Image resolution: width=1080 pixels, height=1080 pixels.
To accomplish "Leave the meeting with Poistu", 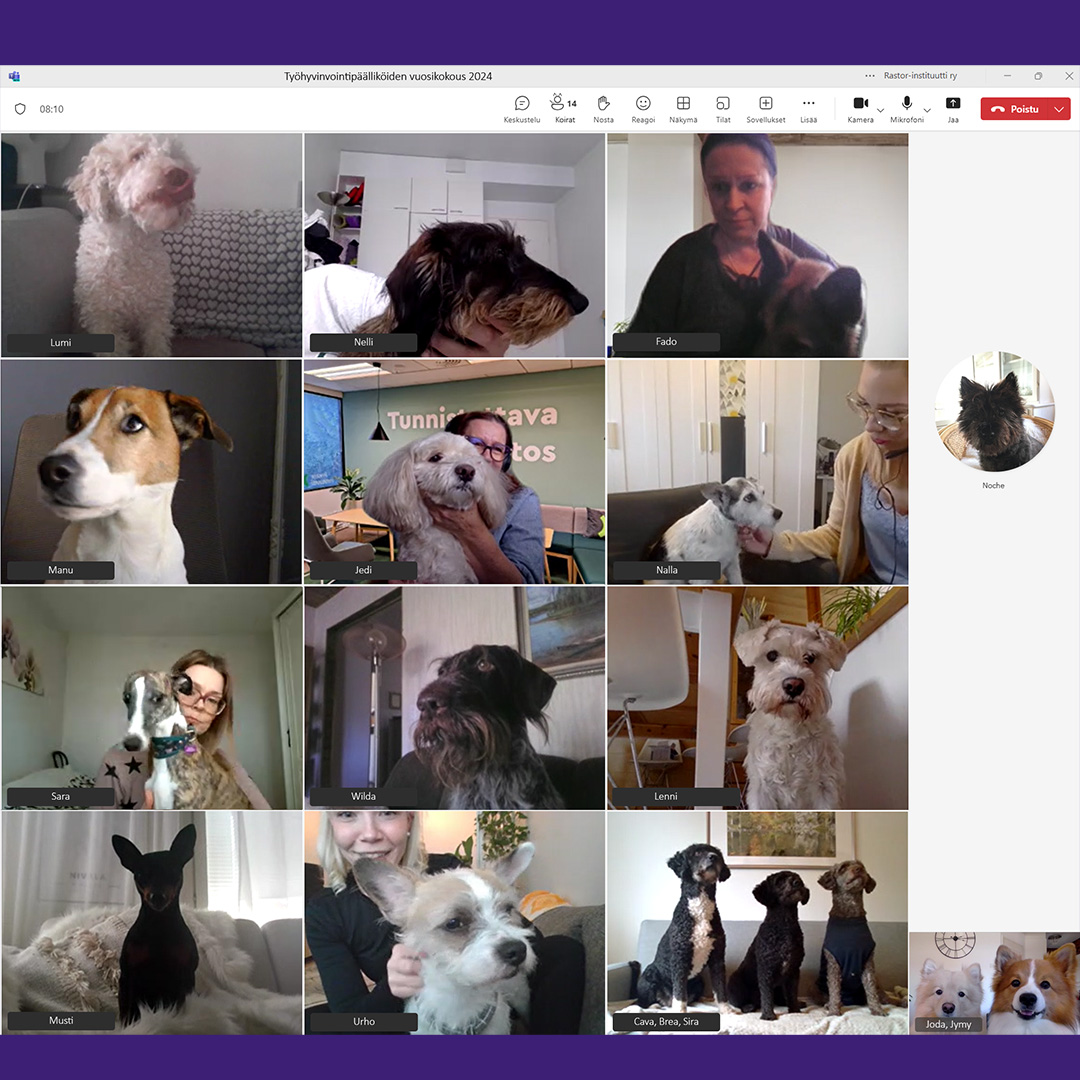I will pos(1014,109).
